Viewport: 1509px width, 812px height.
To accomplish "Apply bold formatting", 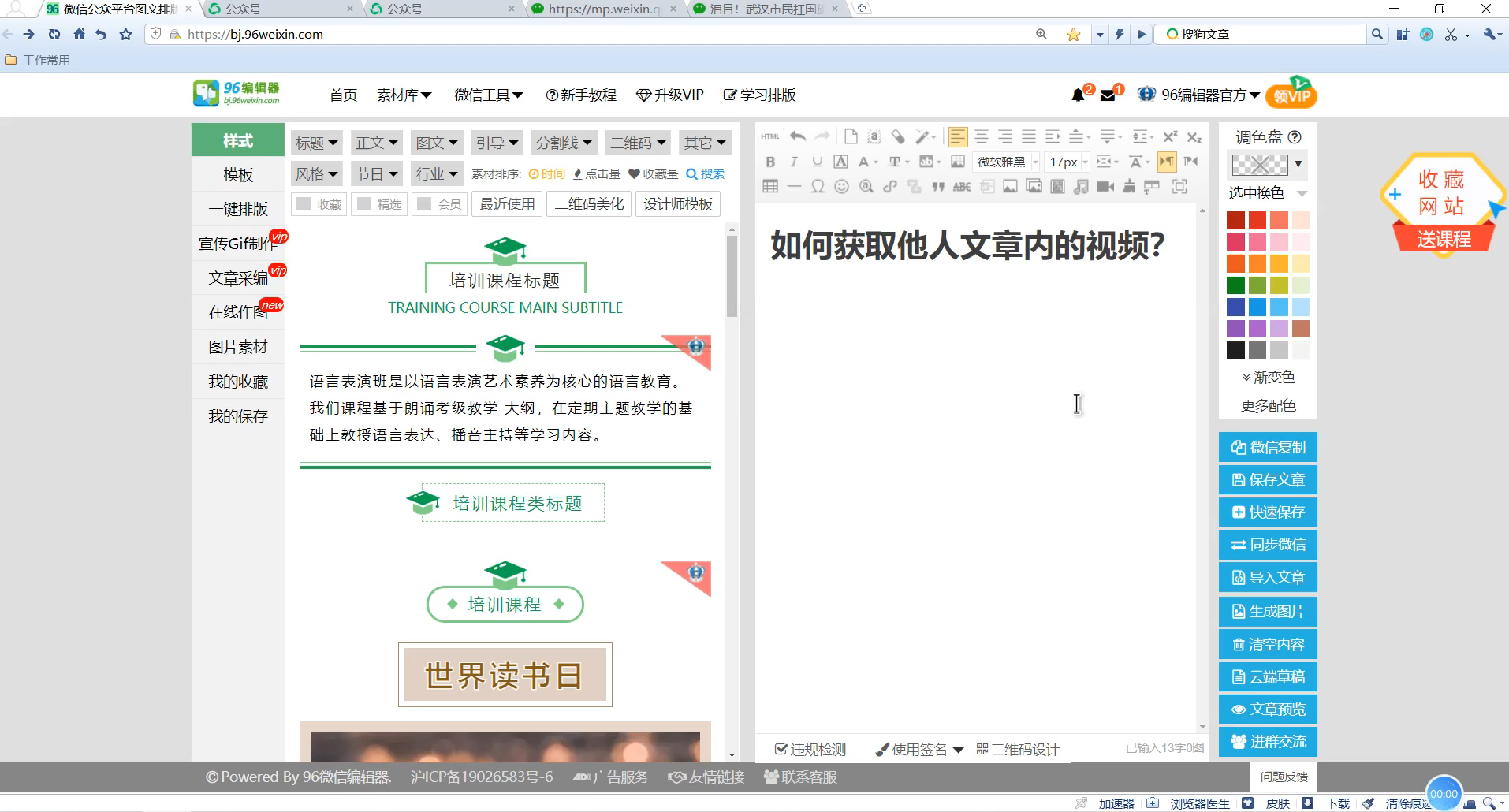I will (x=770, y=162).
